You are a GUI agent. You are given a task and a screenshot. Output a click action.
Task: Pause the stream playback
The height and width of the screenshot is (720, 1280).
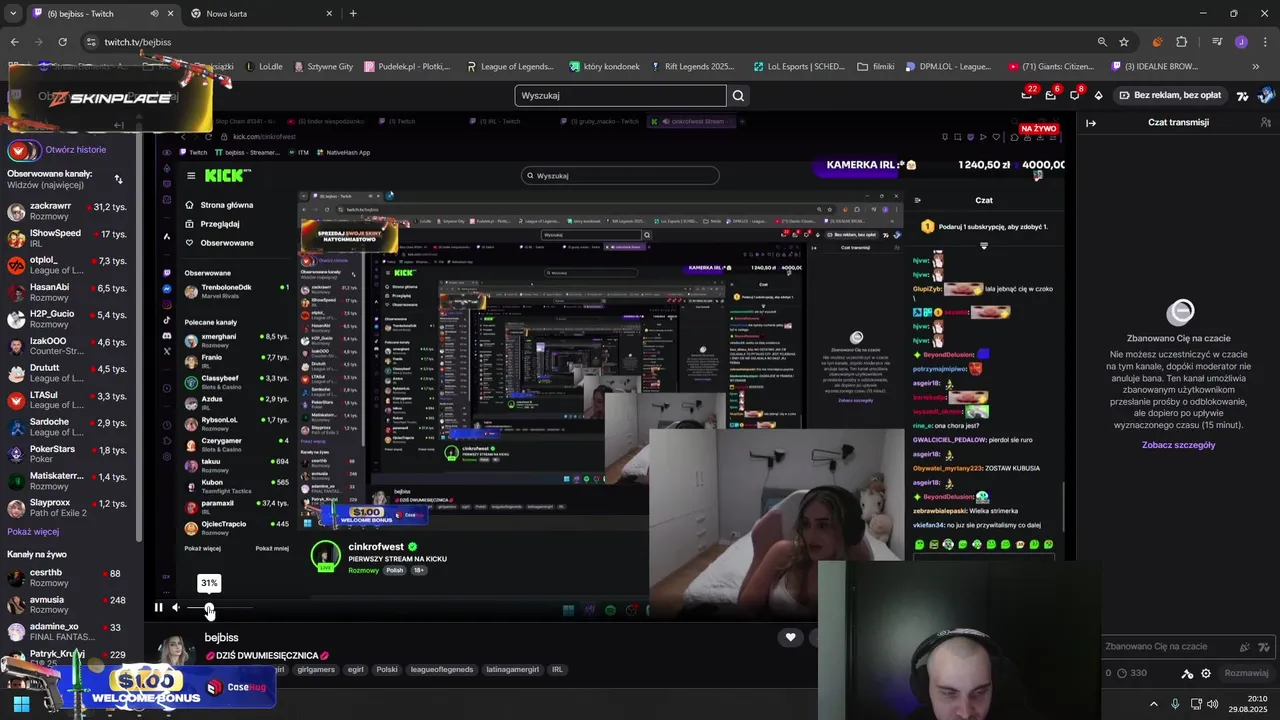tap(158, 607)
